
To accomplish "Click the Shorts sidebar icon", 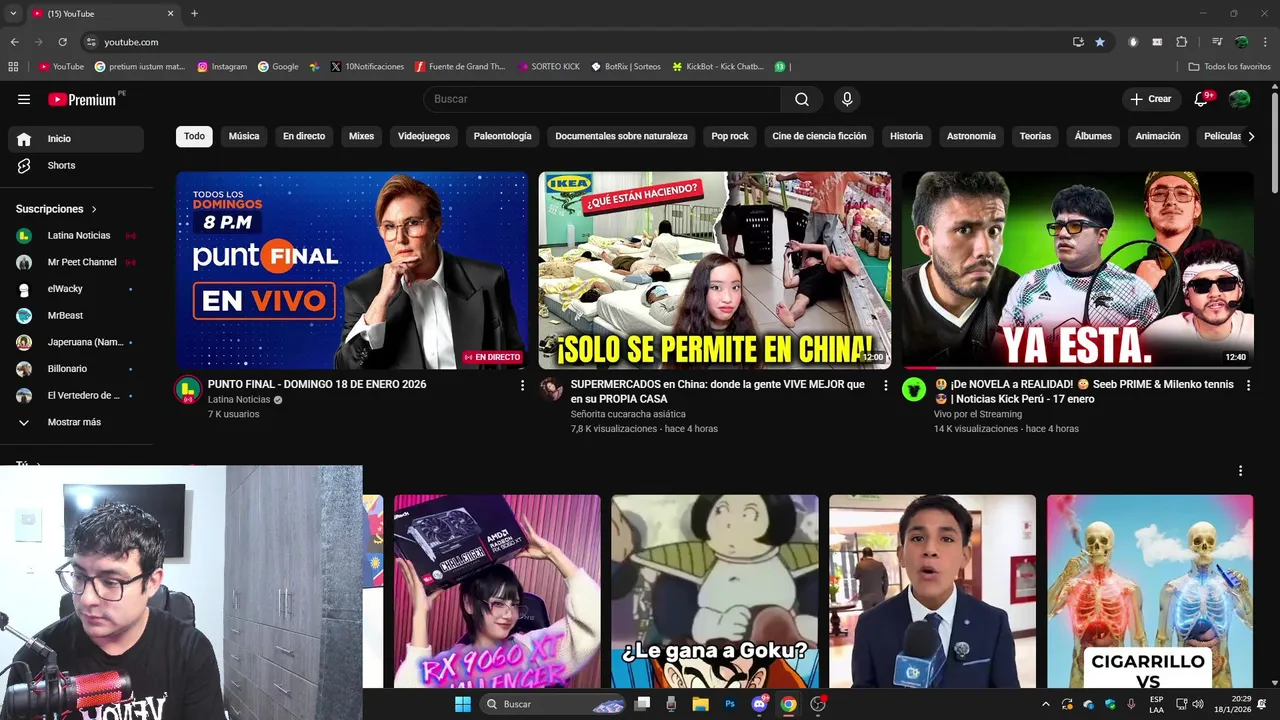I will [24, 165].
